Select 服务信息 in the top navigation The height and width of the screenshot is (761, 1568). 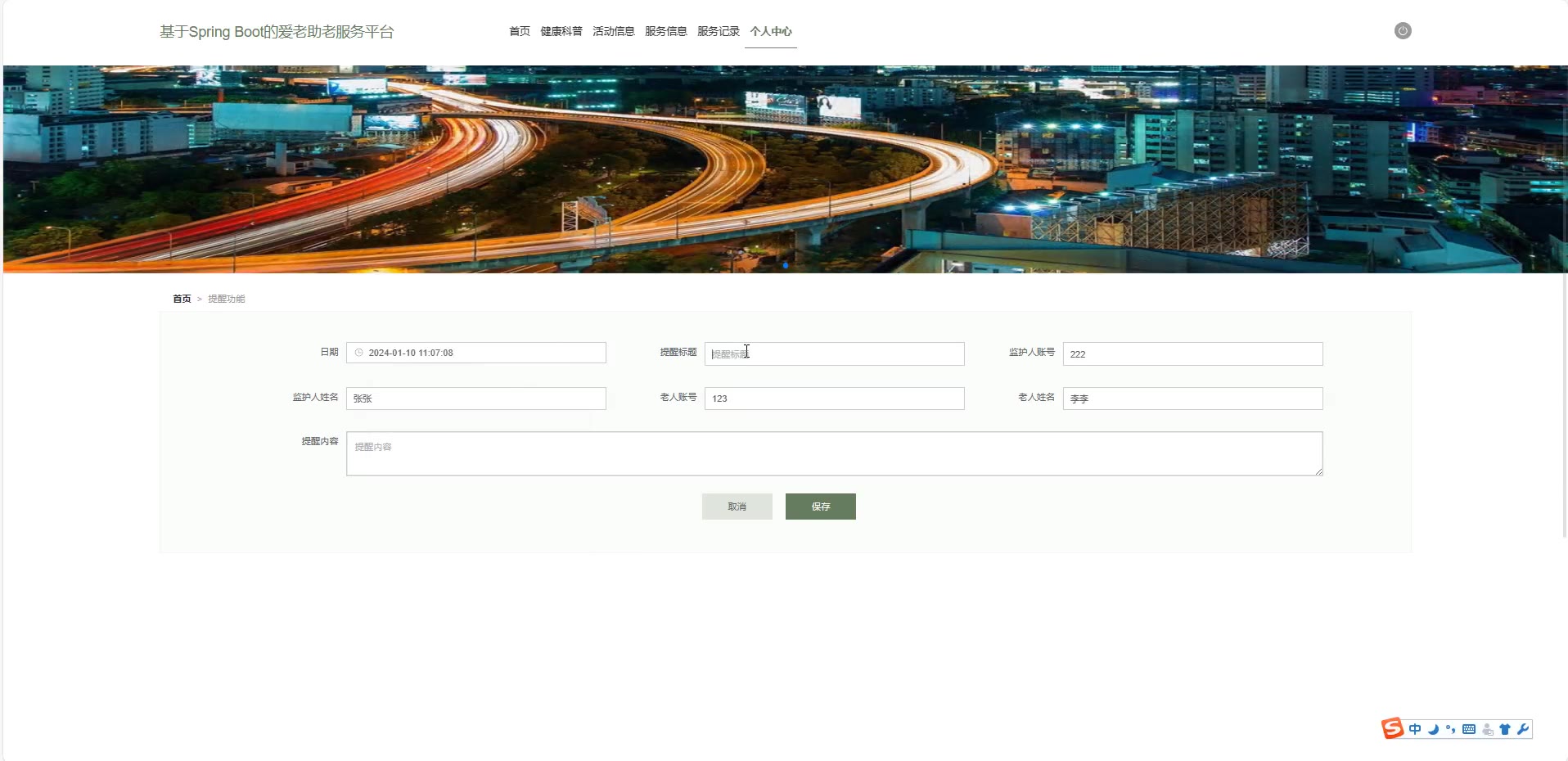pos(666,31)
